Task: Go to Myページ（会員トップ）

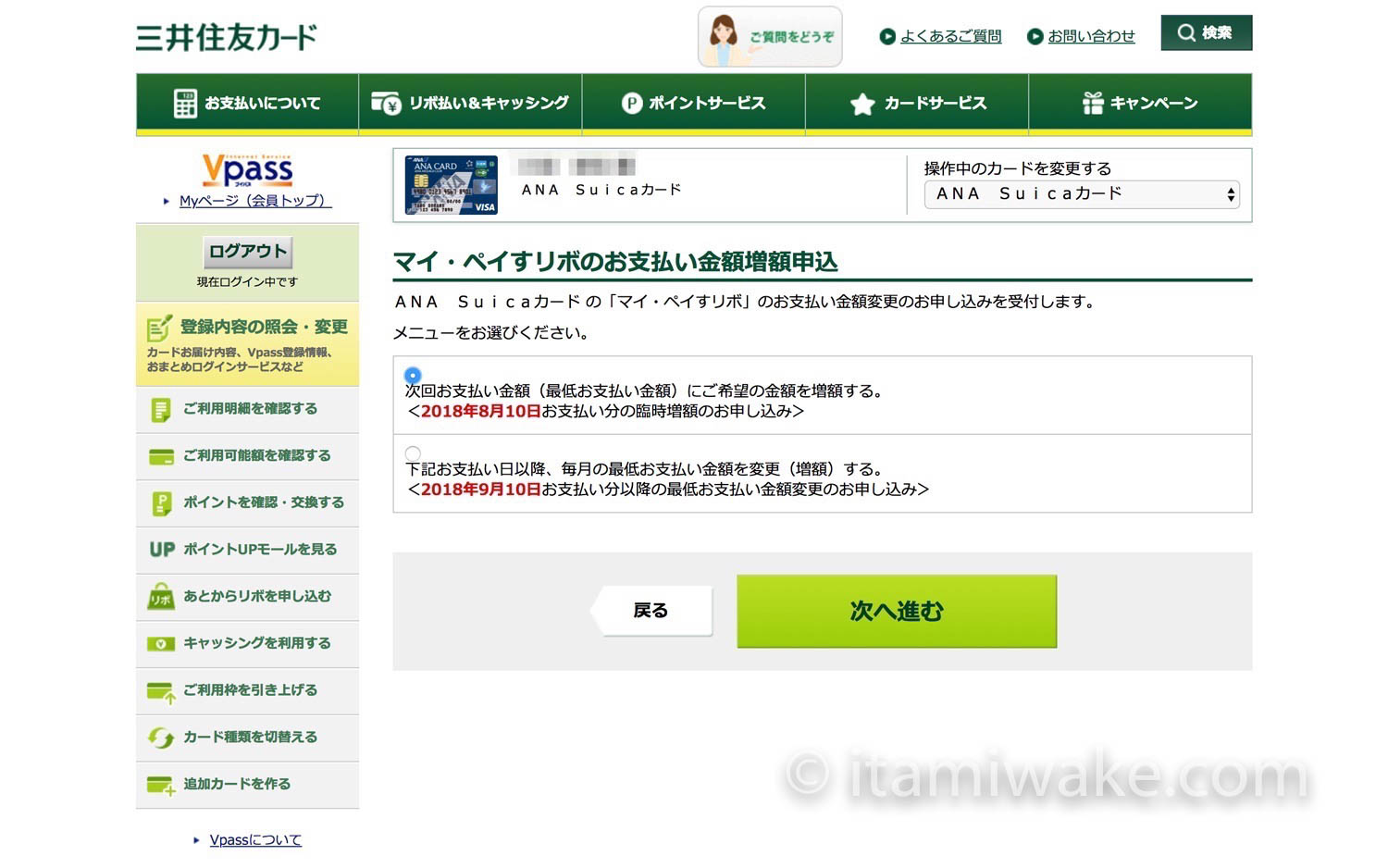Action: pyautogui.click(x=254, y=201)
